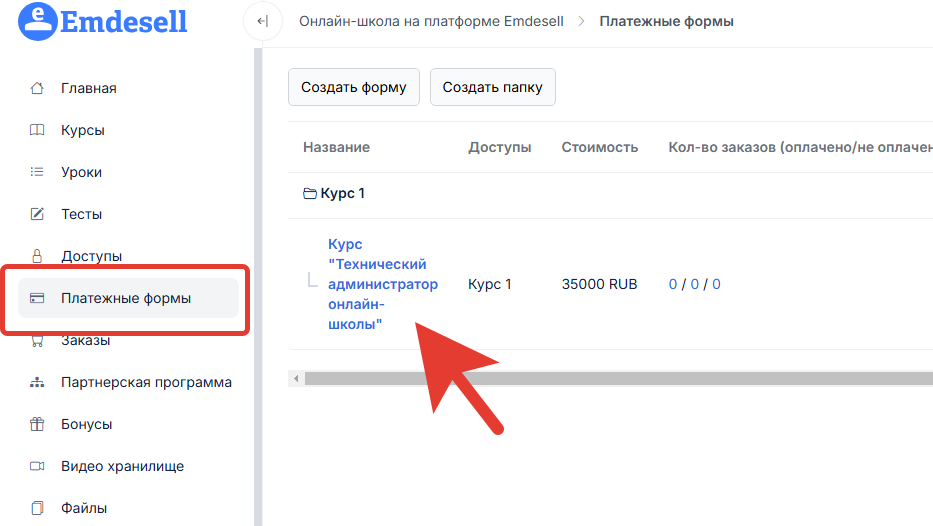Click the first 0 in orders count
933x526 pixels.
pyautogui.click(x=673, y=284)
